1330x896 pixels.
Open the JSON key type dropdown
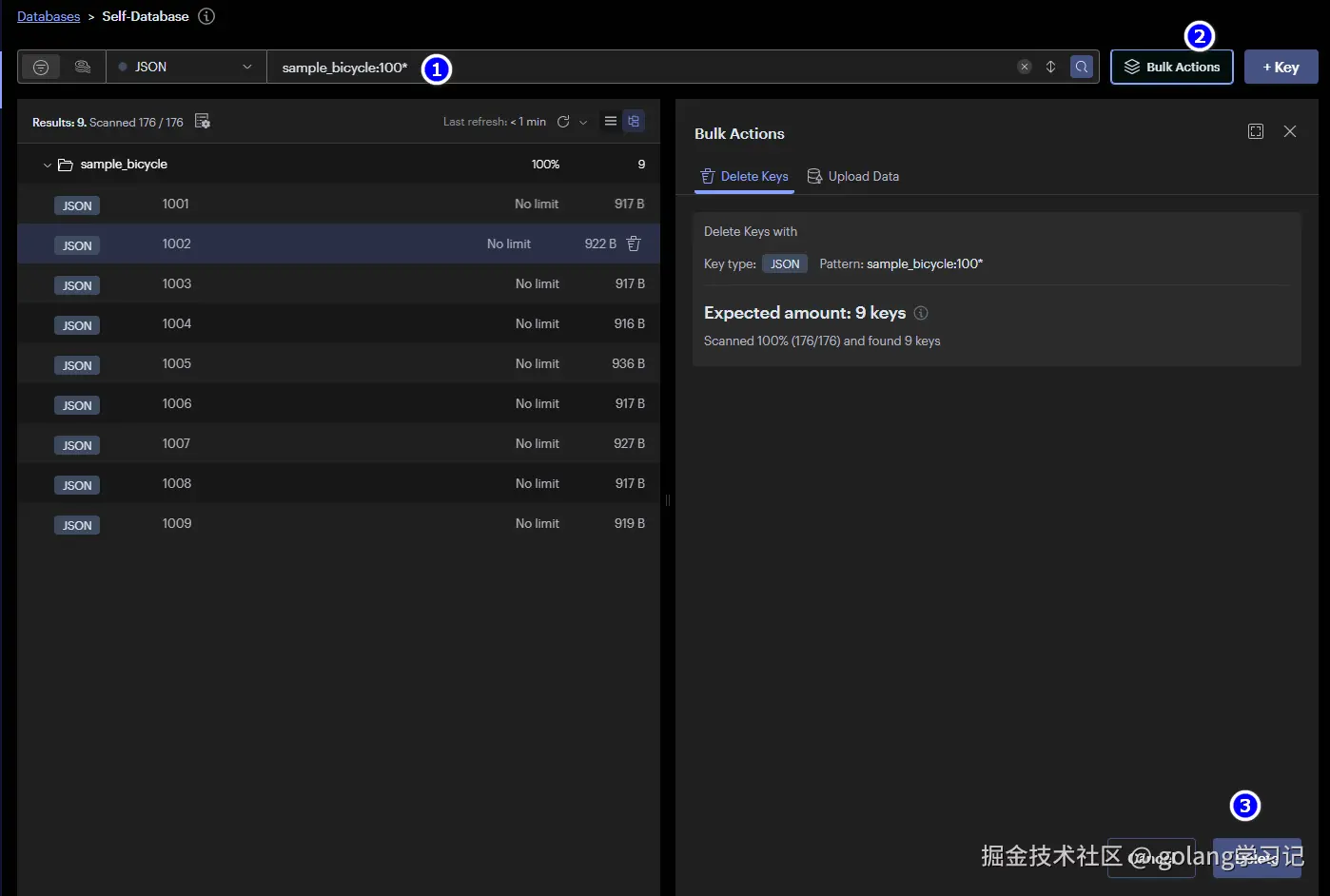(186, 67)
